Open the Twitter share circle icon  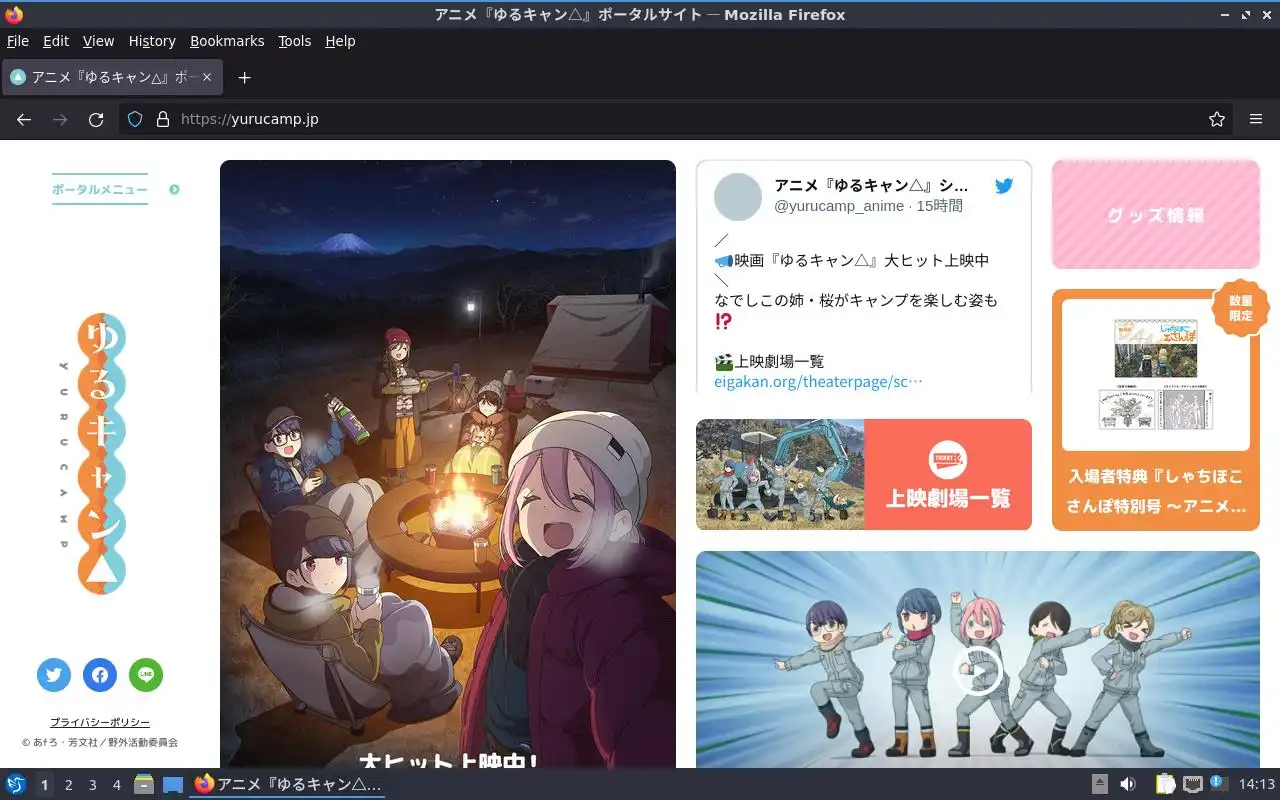pyautogui.click(x=54, y=675)
